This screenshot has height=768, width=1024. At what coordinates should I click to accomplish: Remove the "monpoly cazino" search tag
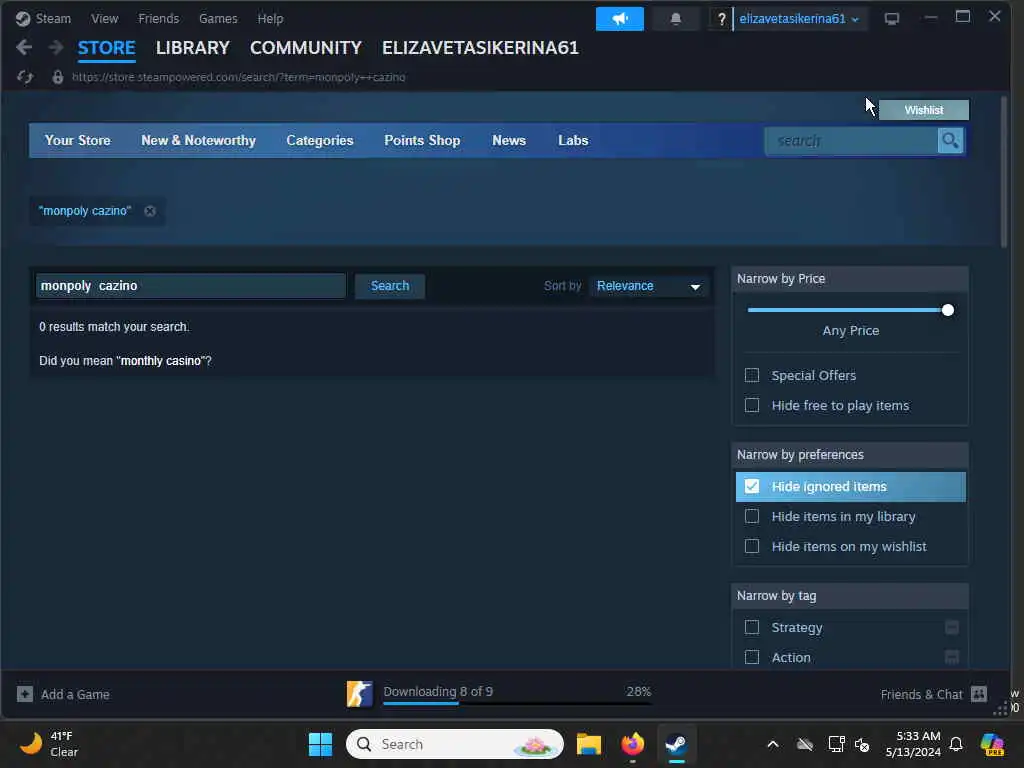tap(150, 211)
